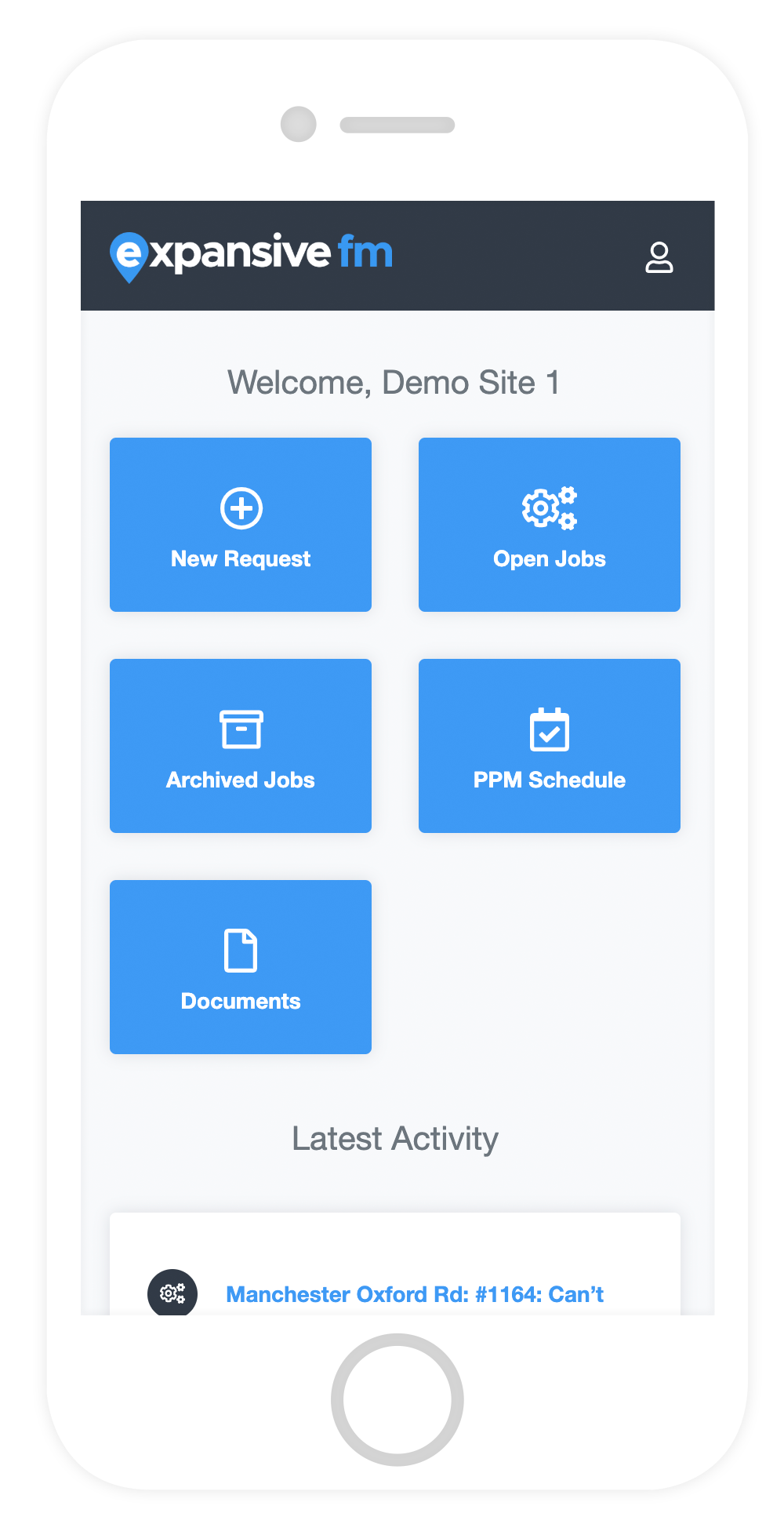Click the phone's front camera dot
784x1524 pixels.
299,124
